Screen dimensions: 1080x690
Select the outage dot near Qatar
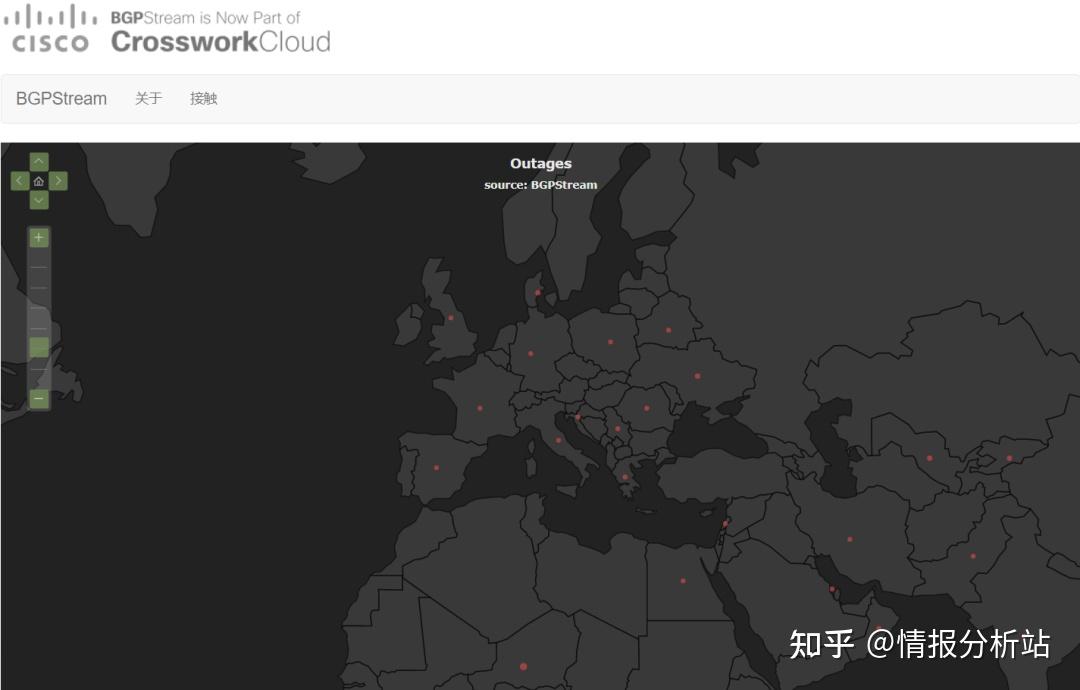coord(832,589)
